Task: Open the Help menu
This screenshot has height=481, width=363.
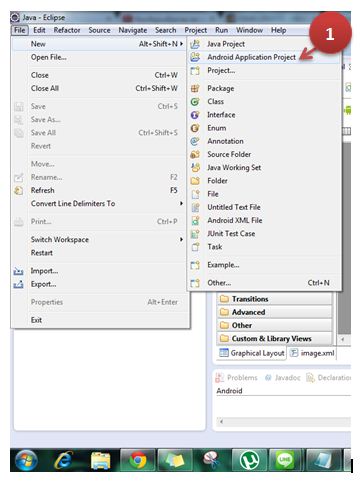Action: (278, 30)
